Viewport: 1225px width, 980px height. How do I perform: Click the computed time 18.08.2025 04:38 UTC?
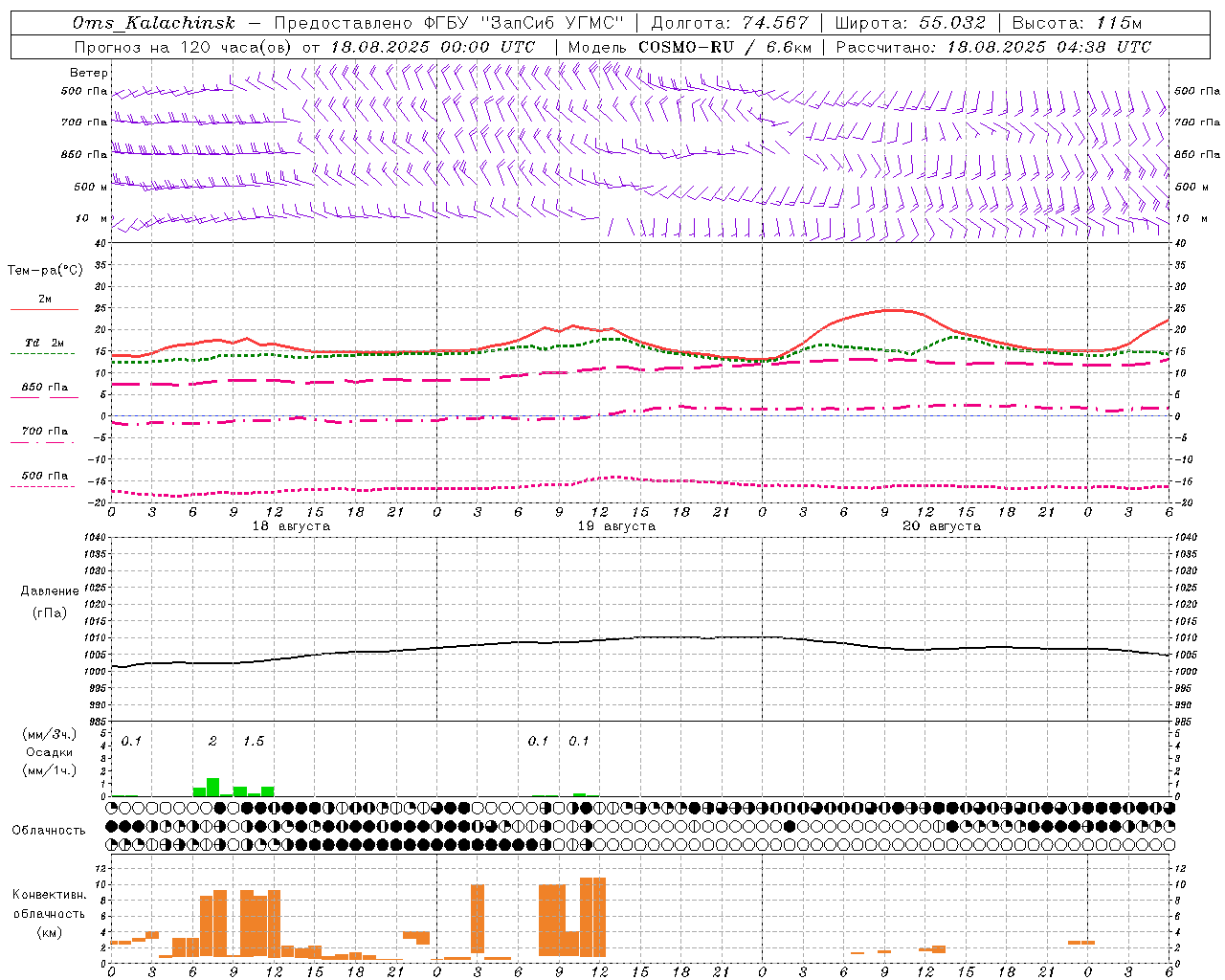coord(1049,47)
